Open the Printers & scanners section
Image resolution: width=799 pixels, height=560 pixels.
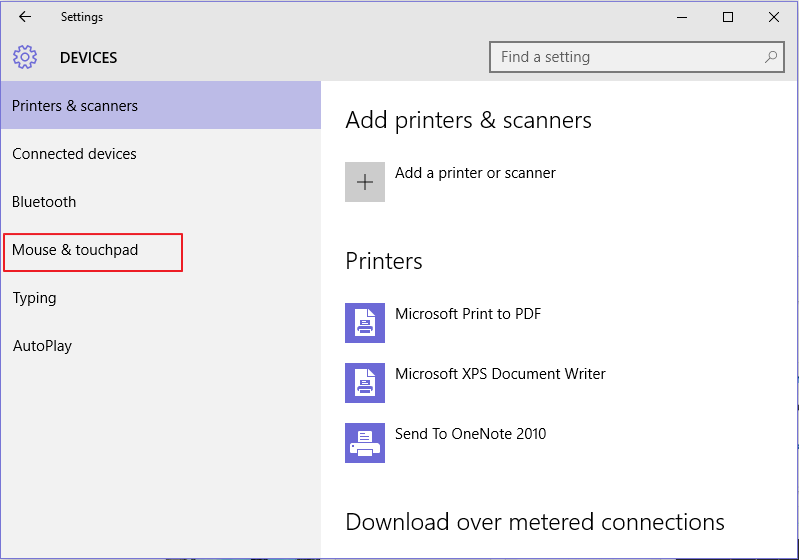click(x=75, y=106)
